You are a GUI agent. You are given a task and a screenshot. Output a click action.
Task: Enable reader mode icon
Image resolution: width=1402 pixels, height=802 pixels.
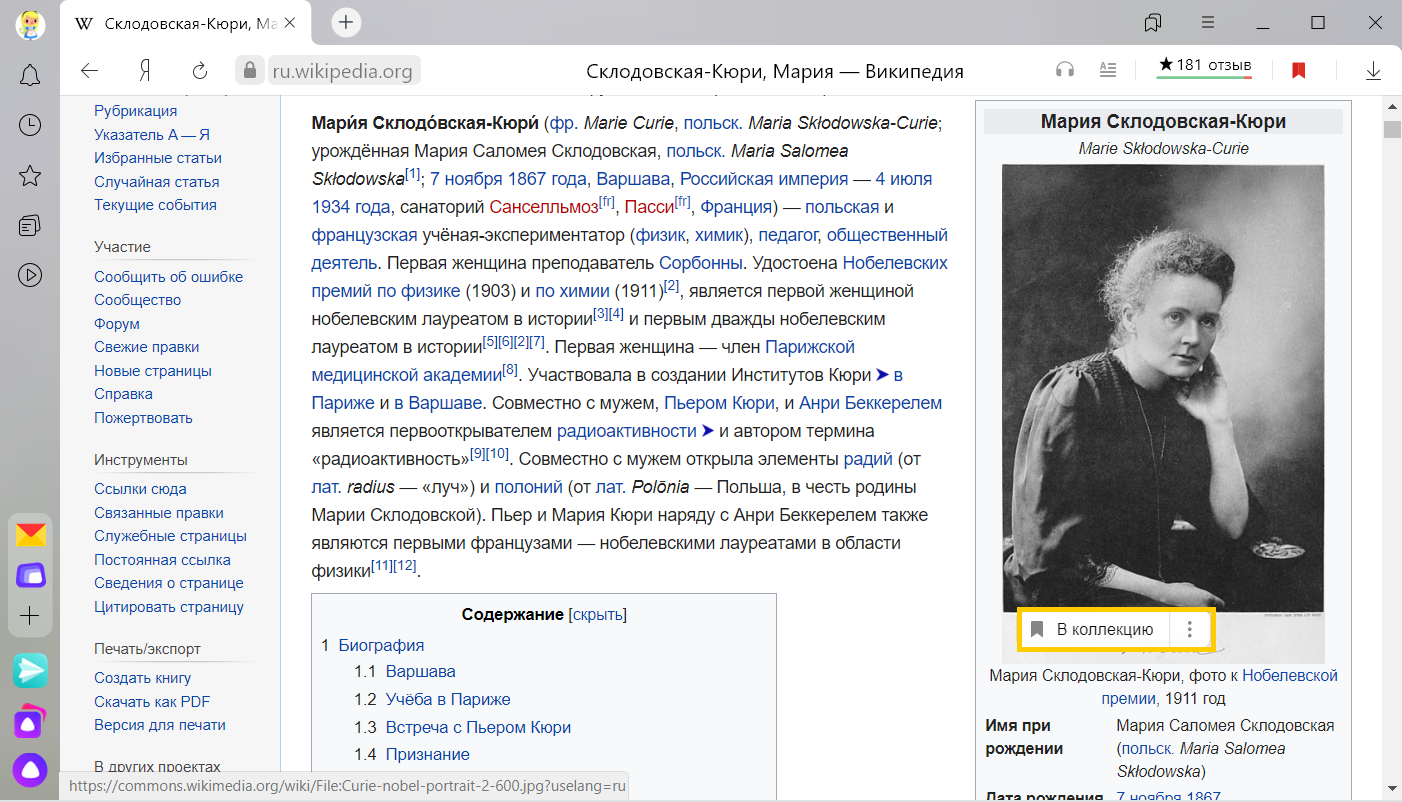[1107, 70]
